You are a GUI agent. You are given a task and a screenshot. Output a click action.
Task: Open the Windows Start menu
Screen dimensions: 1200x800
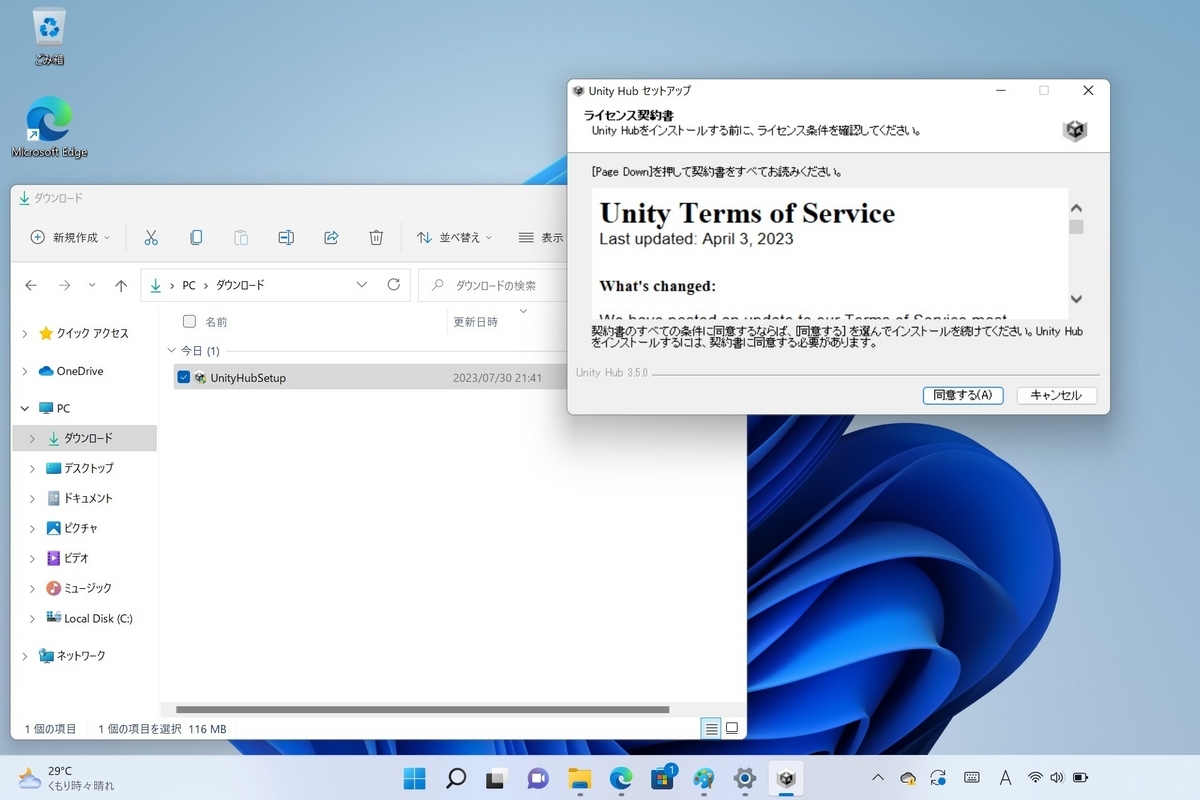coord(414,778)
